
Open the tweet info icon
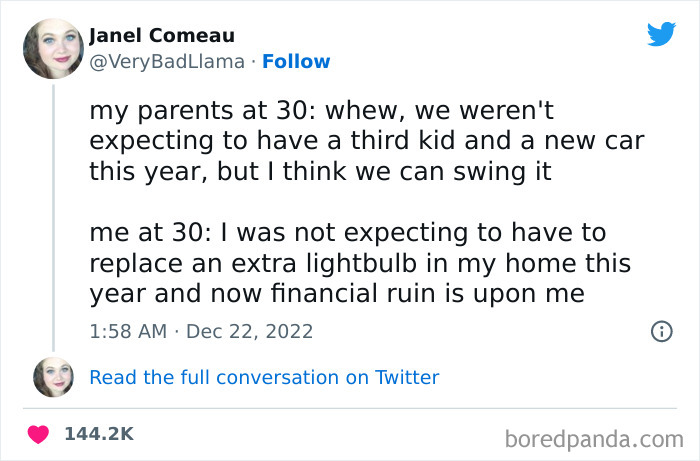click(661, 331)
